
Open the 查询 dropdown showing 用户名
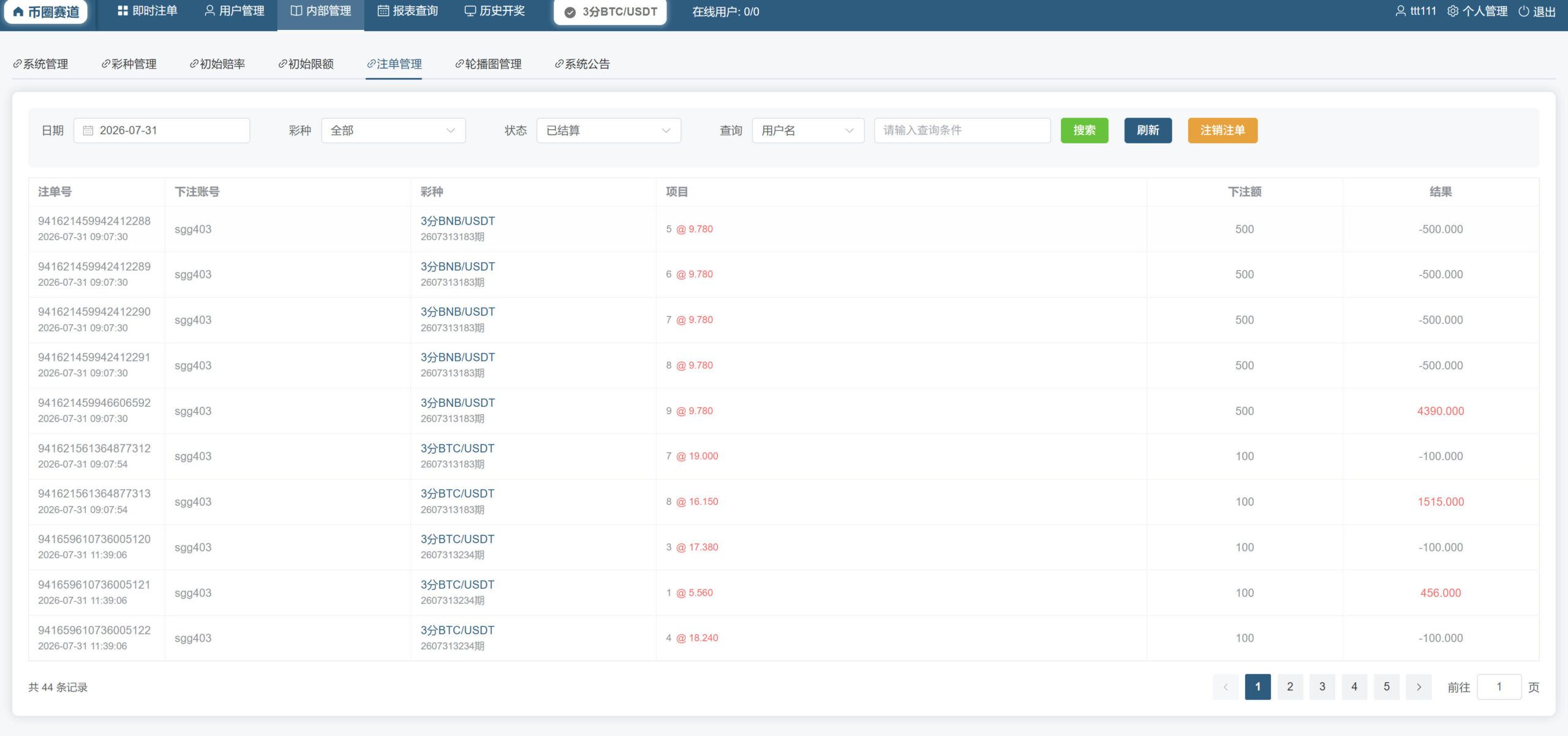click(x=808, y=131)
